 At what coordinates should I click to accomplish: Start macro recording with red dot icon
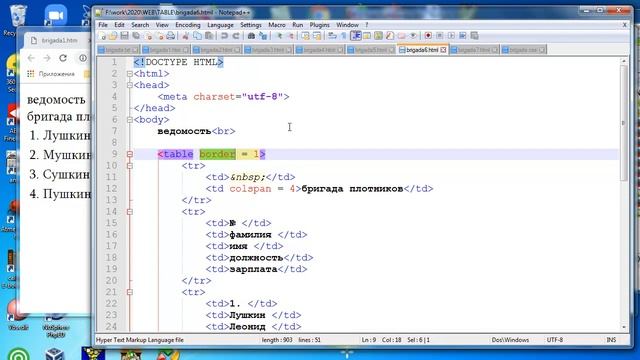[428, 36]
